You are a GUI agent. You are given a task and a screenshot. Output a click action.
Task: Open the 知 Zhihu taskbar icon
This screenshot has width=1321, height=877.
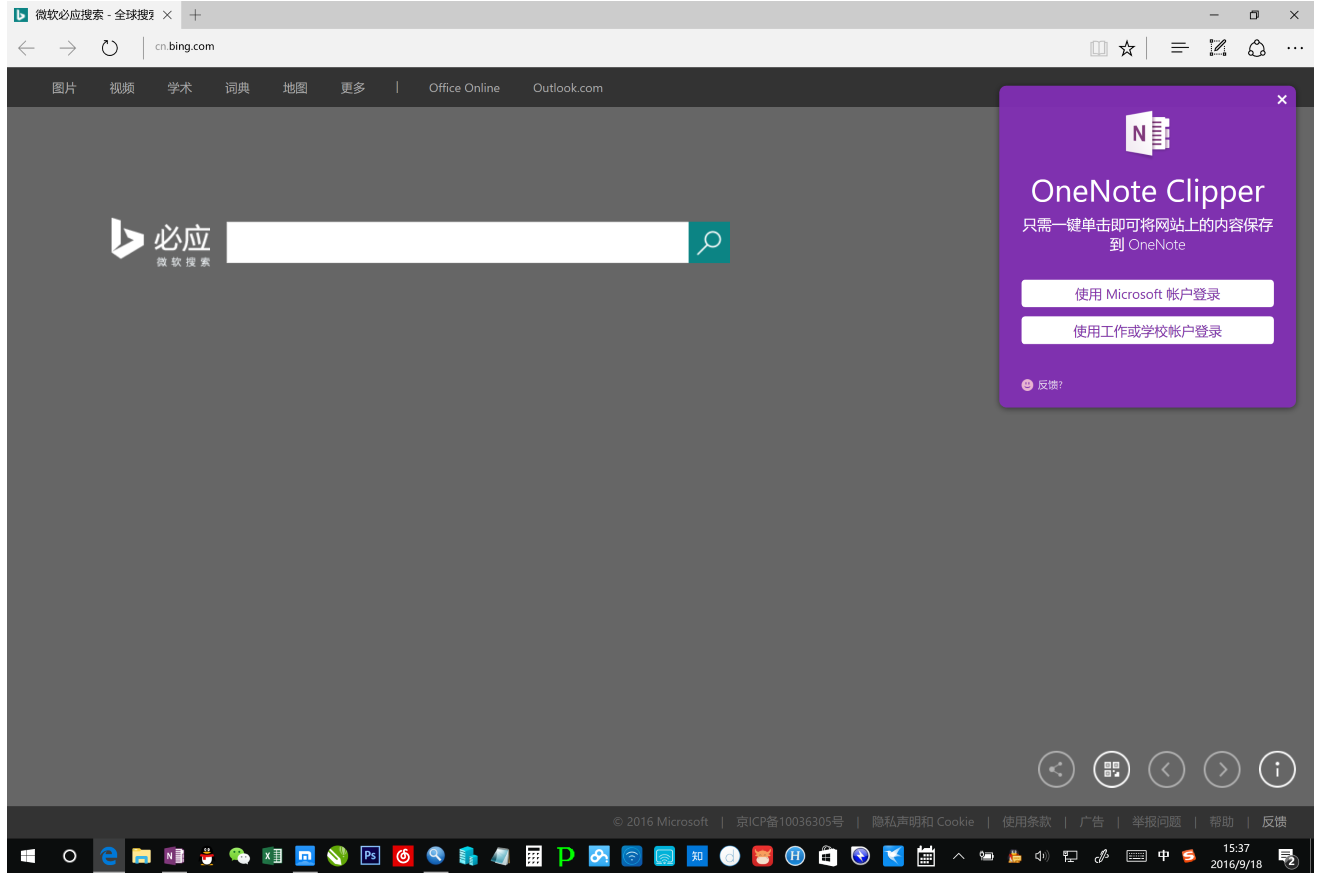click(x=697, y=856)
